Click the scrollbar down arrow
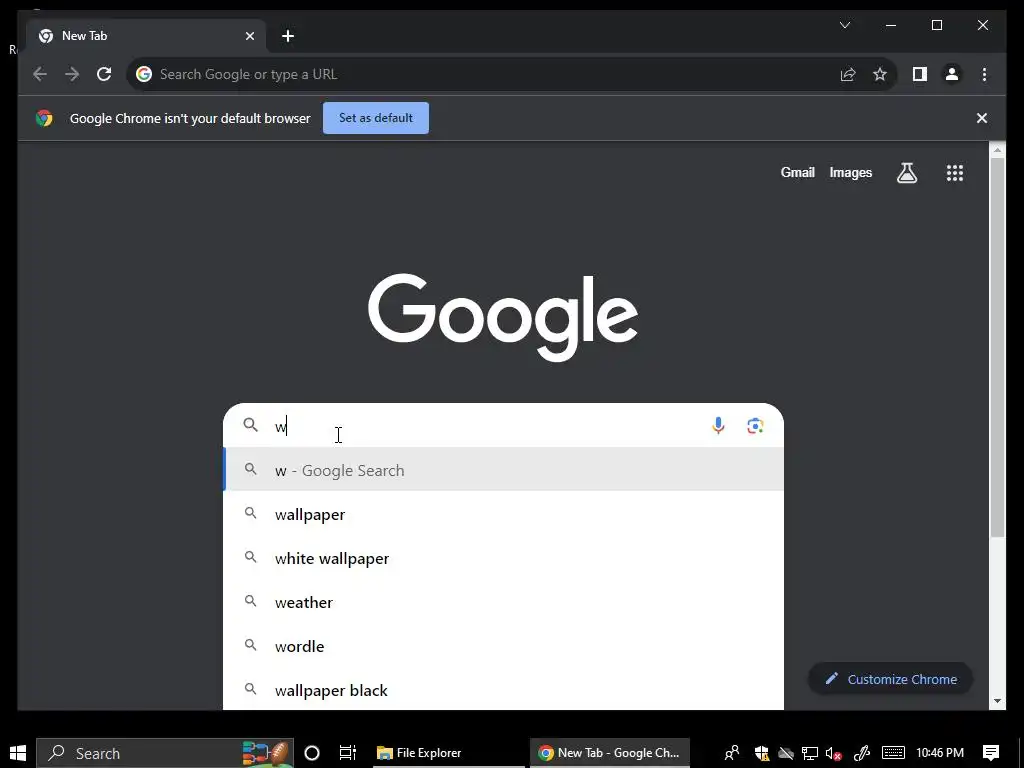 (997, 701)
